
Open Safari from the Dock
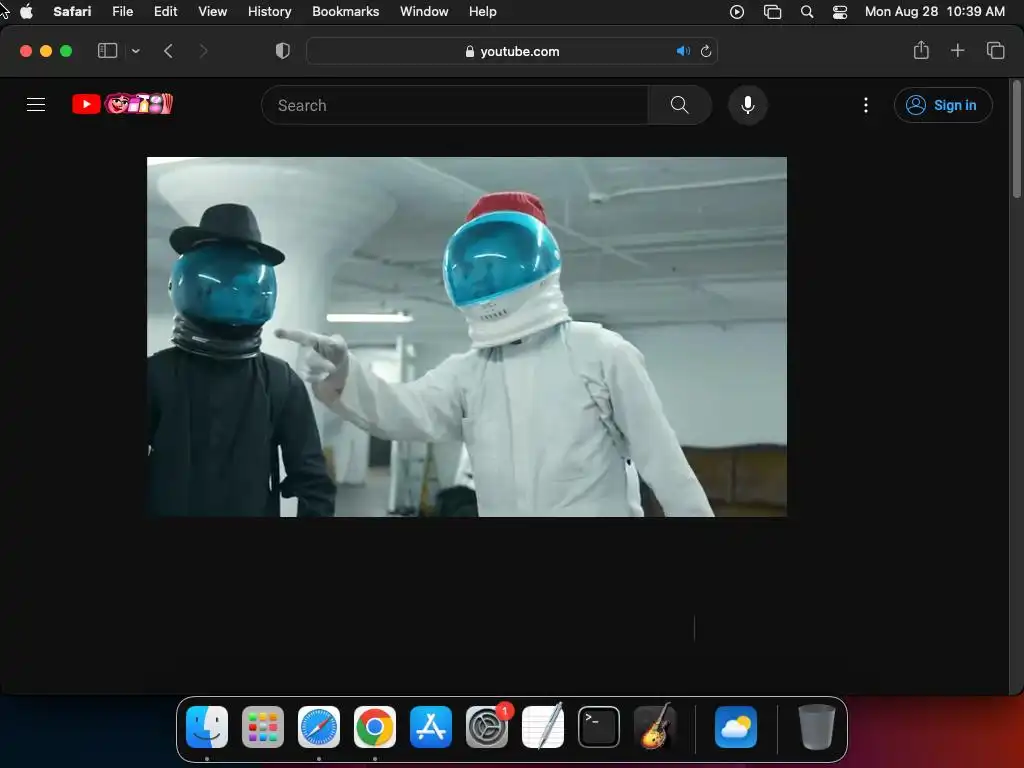click(319, 727)
